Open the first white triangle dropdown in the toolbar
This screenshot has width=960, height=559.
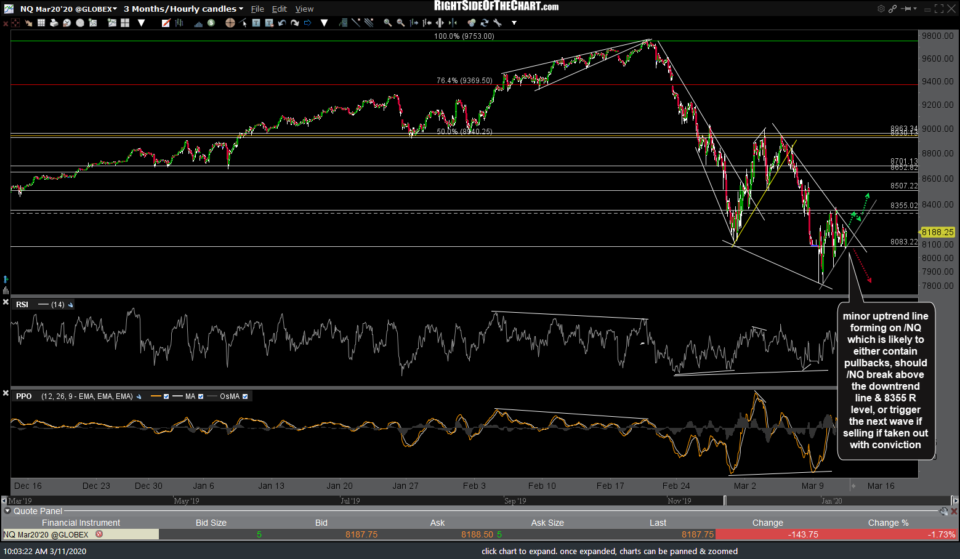141,23
